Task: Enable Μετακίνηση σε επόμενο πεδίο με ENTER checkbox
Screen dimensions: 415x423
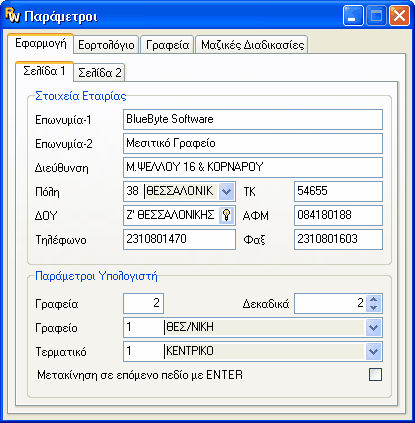Action: [375, 375]
